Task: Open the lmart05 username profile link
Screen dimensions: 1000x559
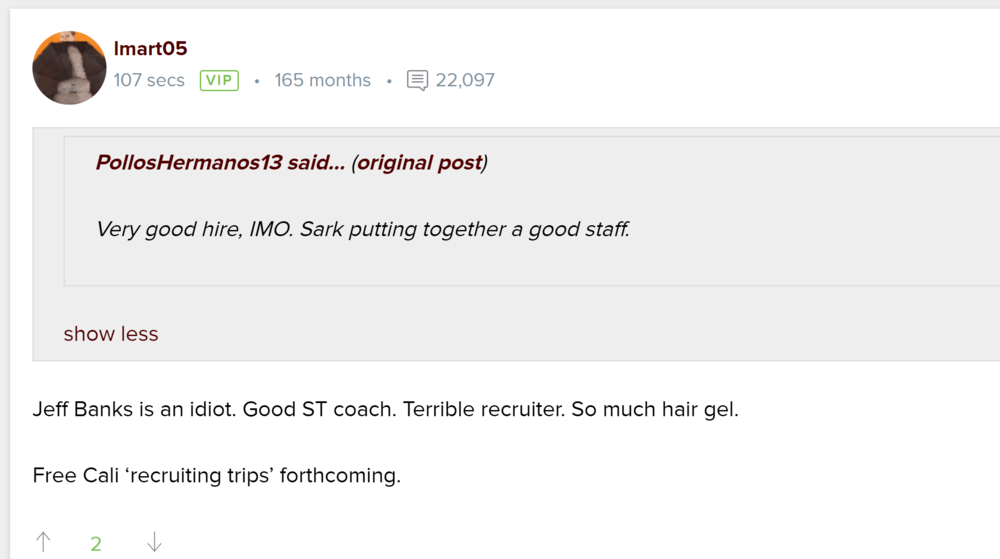Action: 150,48
